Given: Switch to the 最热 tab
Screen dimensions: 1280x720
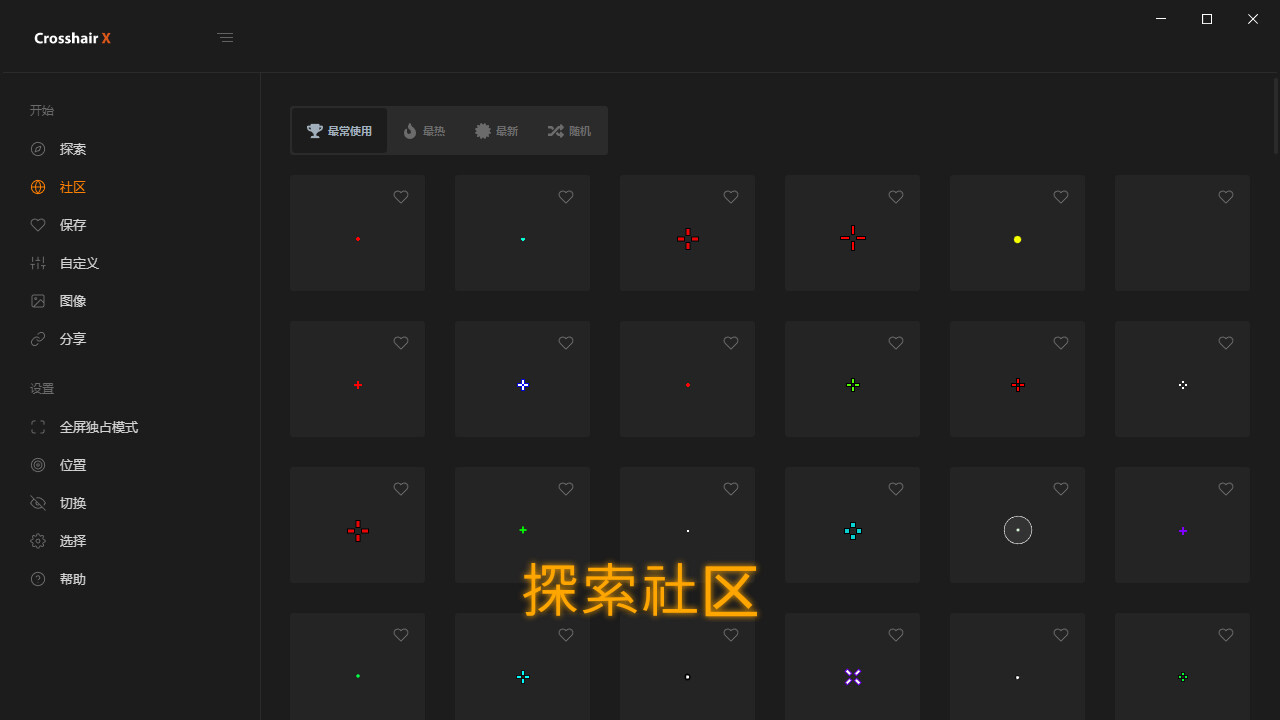Looking at the screenshot, I should pyautogui.click(x=424, y=131).
